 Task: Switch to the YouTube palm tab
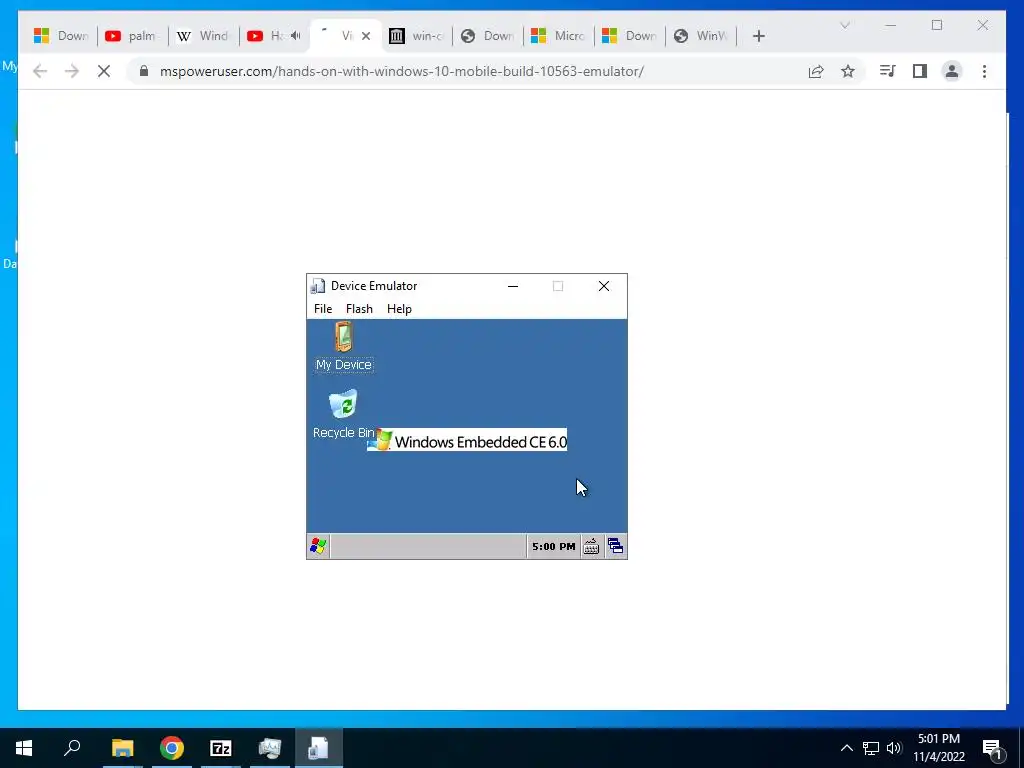[133, 36]
